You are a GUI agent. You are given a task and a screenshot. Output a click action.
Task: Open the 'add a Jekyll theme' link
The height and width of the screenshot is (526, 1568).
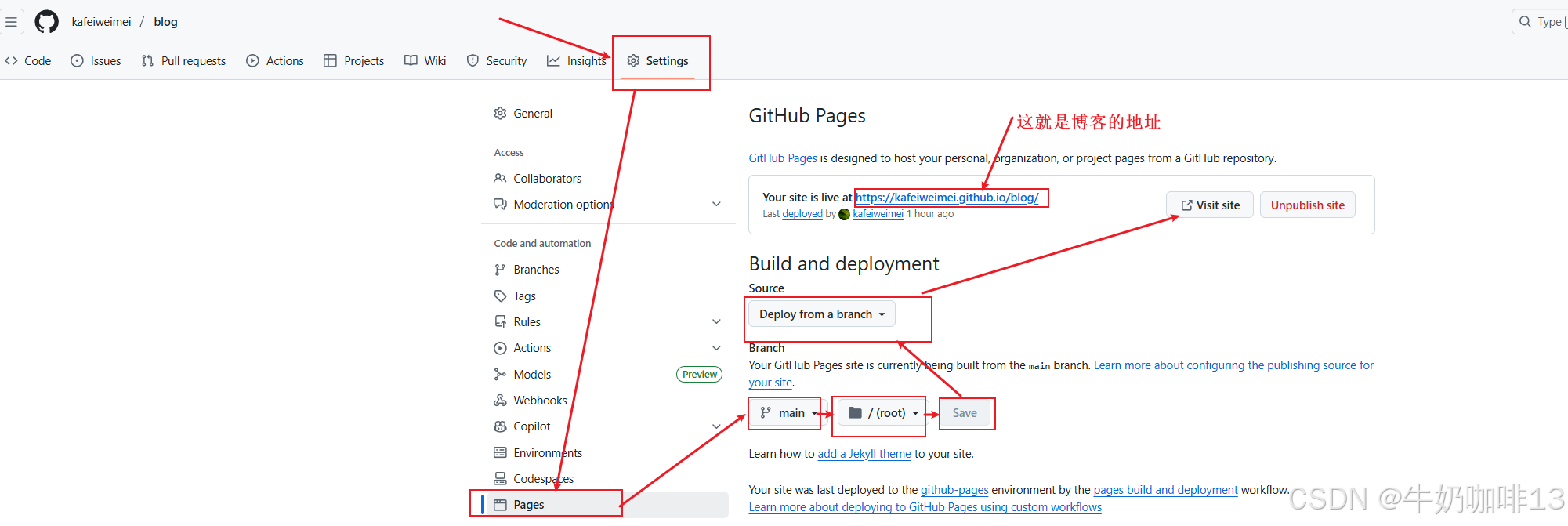(x=864, y=454)
